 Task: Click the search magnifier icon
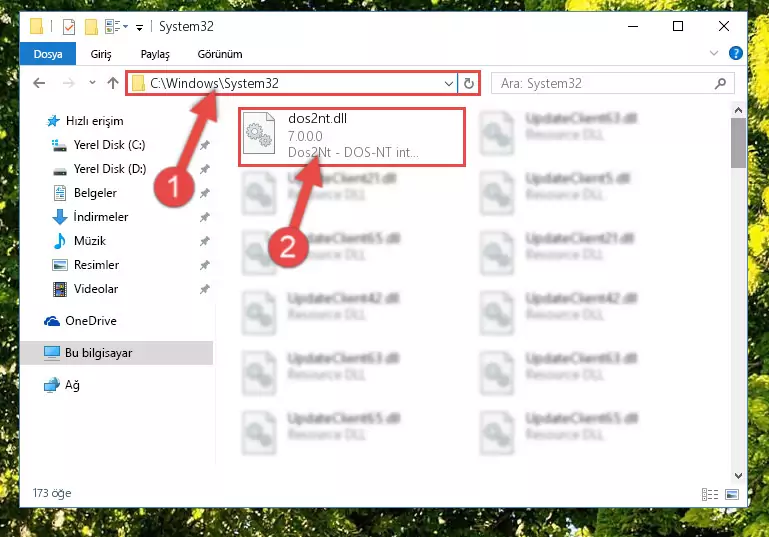pyautogui.click(x=720, y=83)
